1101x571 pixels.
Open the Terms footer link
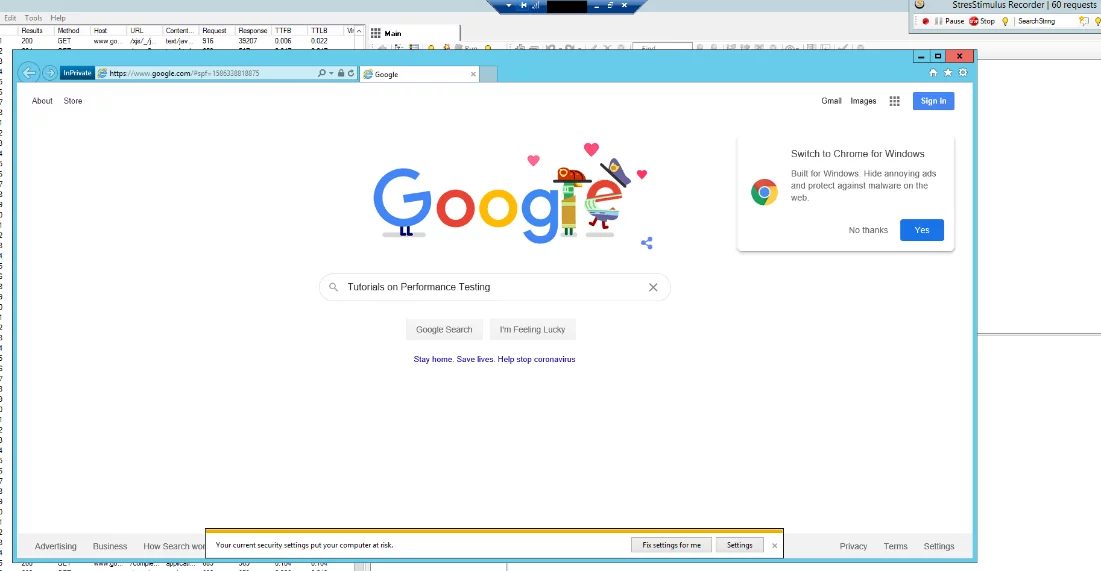pyautogui.click(x=895, y=546)
